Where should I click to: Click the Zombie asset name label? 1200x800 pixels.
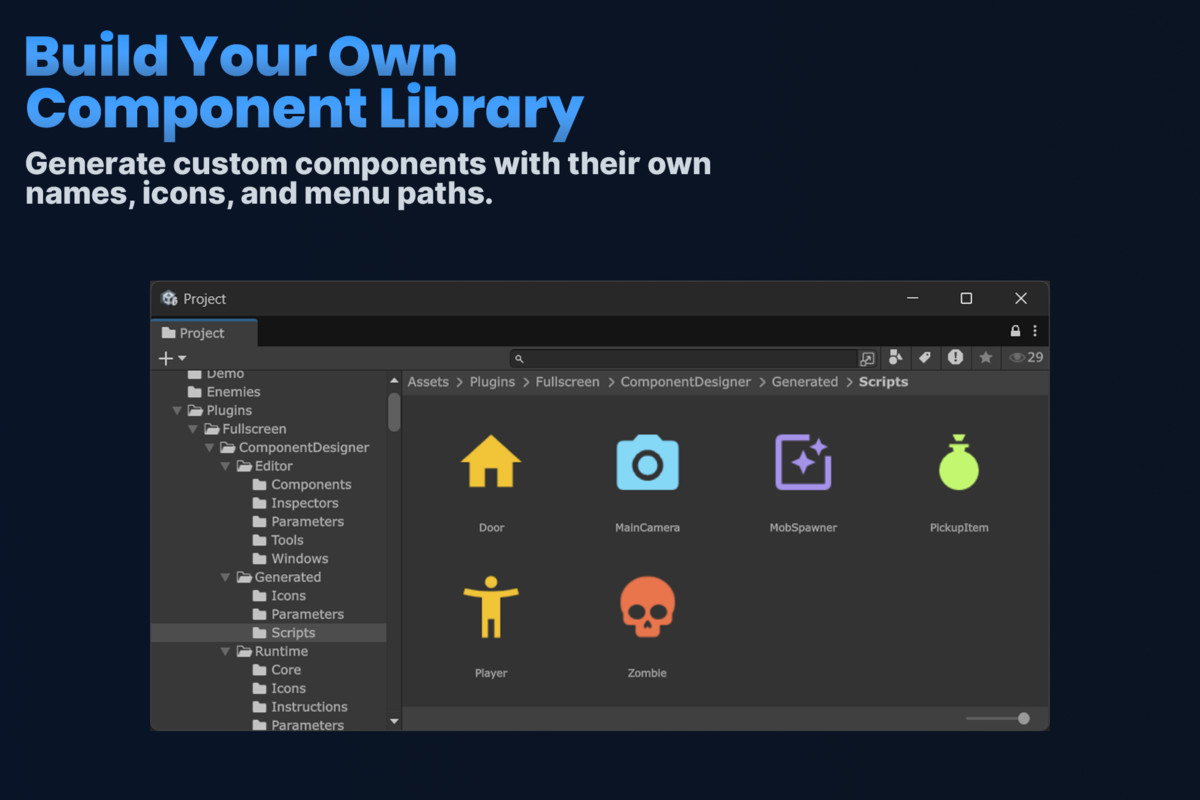tap(647, 673)
